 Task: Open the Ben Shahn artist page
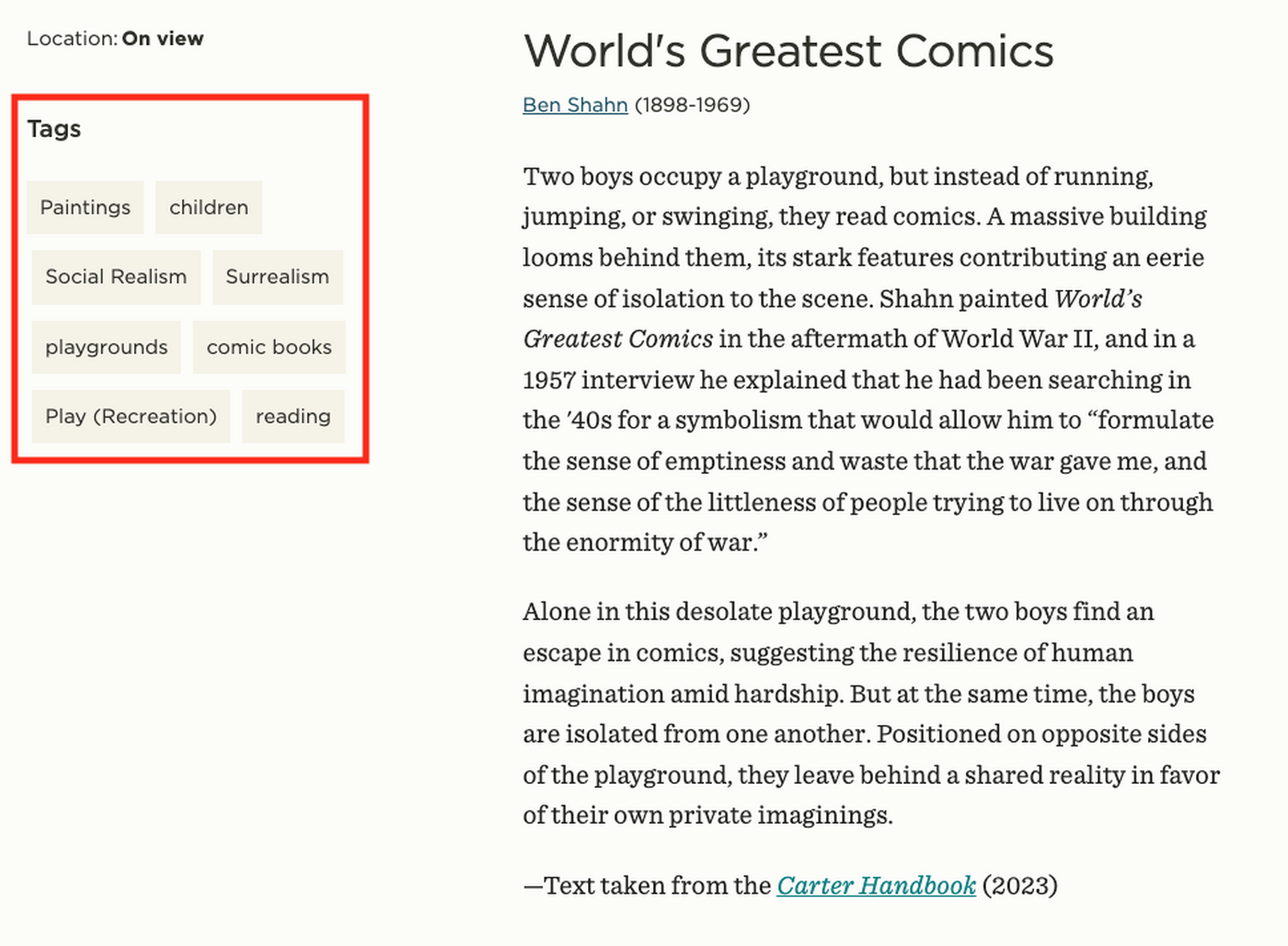575,105
